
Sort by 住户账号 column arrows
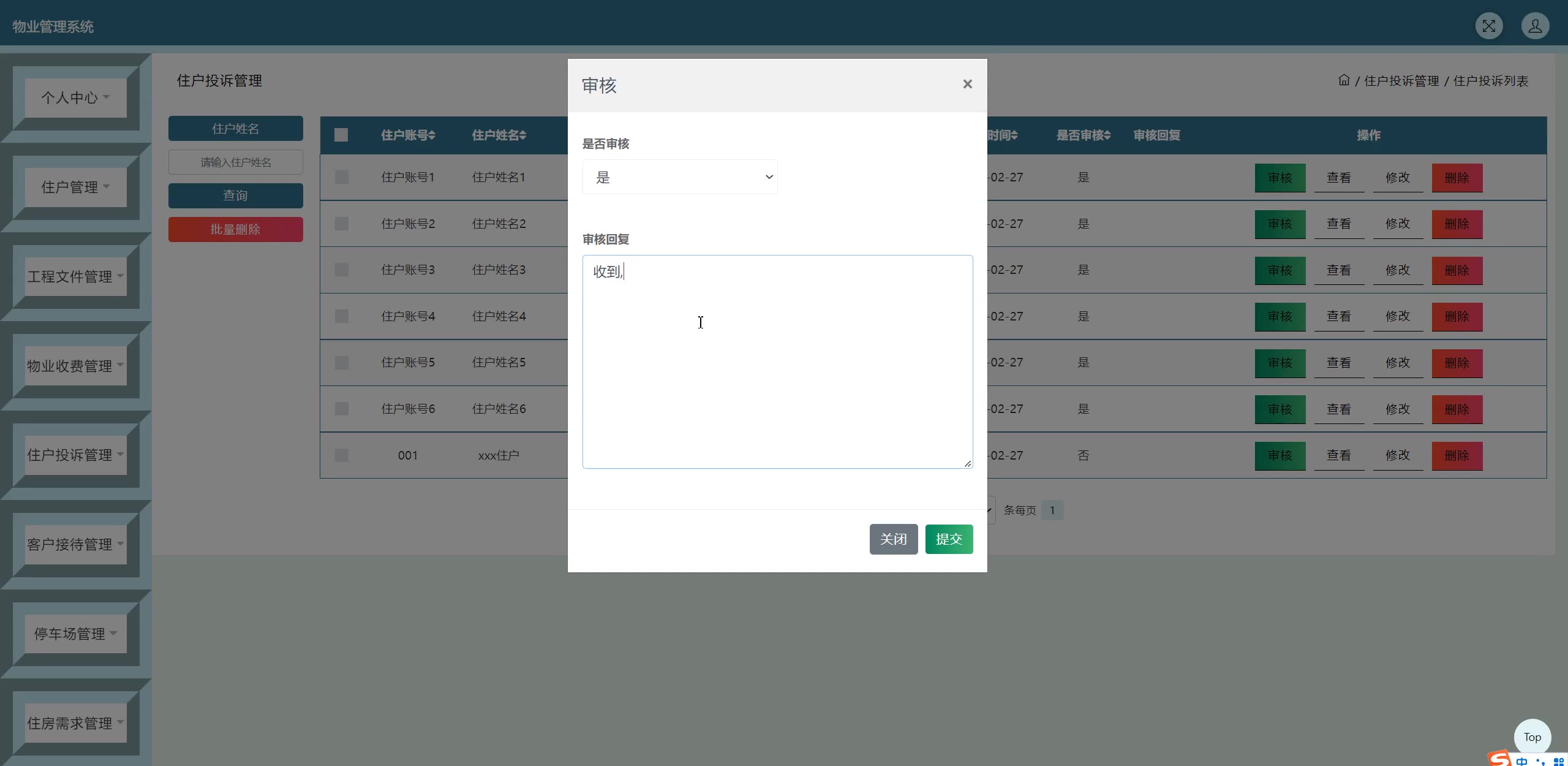[432, 135]
